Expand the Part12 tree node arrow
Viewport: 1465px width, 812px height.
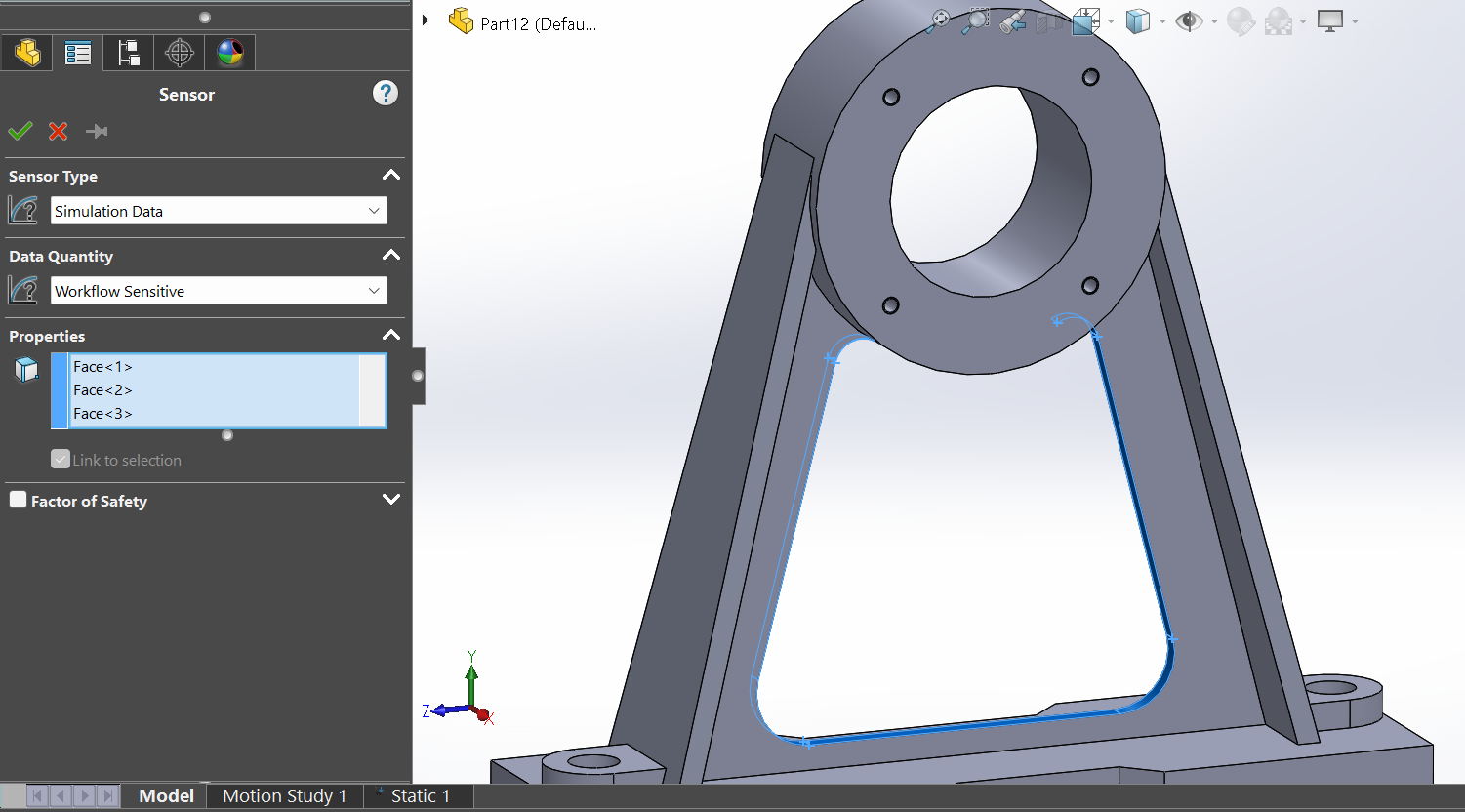426,20
